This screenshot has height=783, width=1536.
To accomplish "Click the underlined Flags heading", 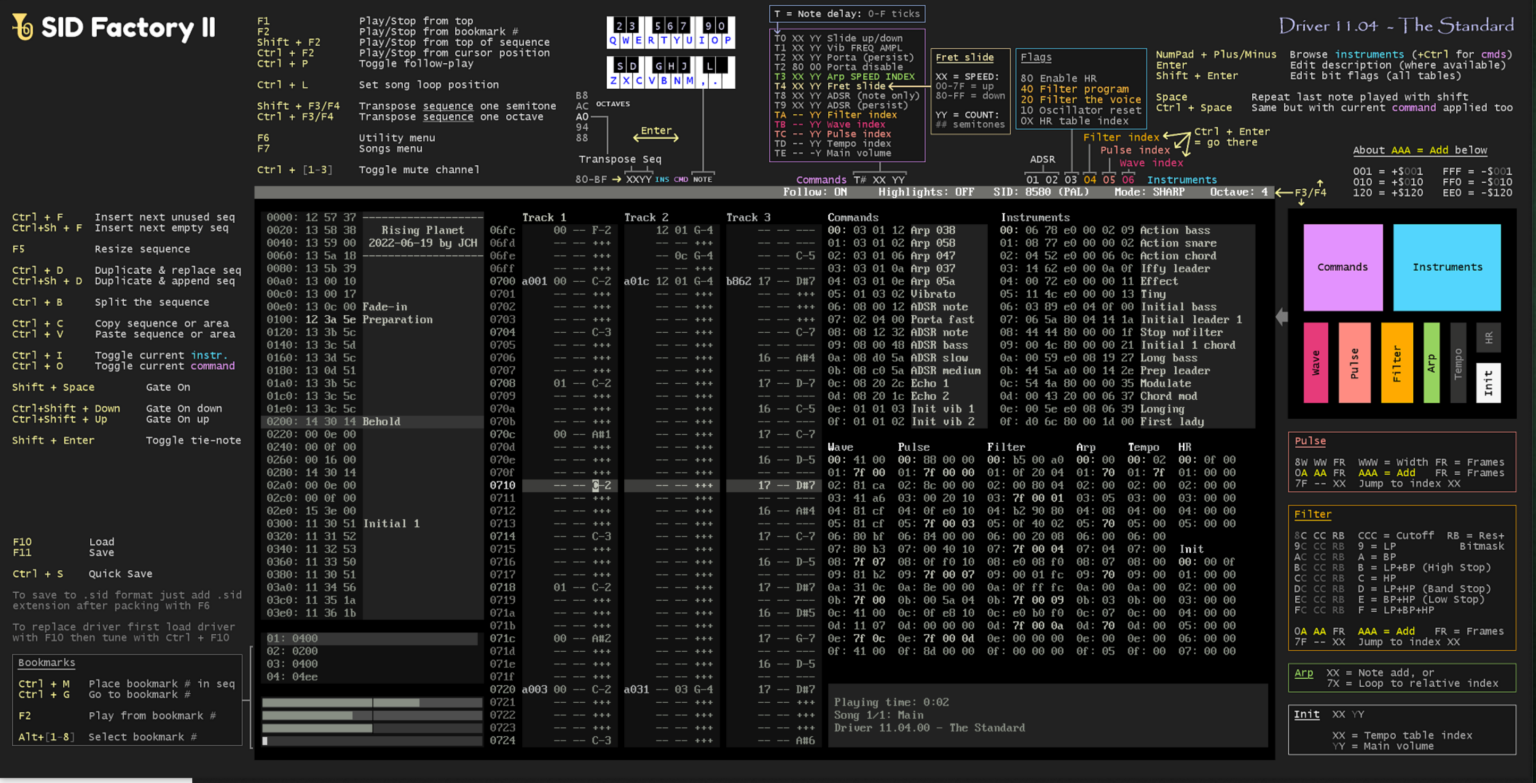I will (1036, 58).
